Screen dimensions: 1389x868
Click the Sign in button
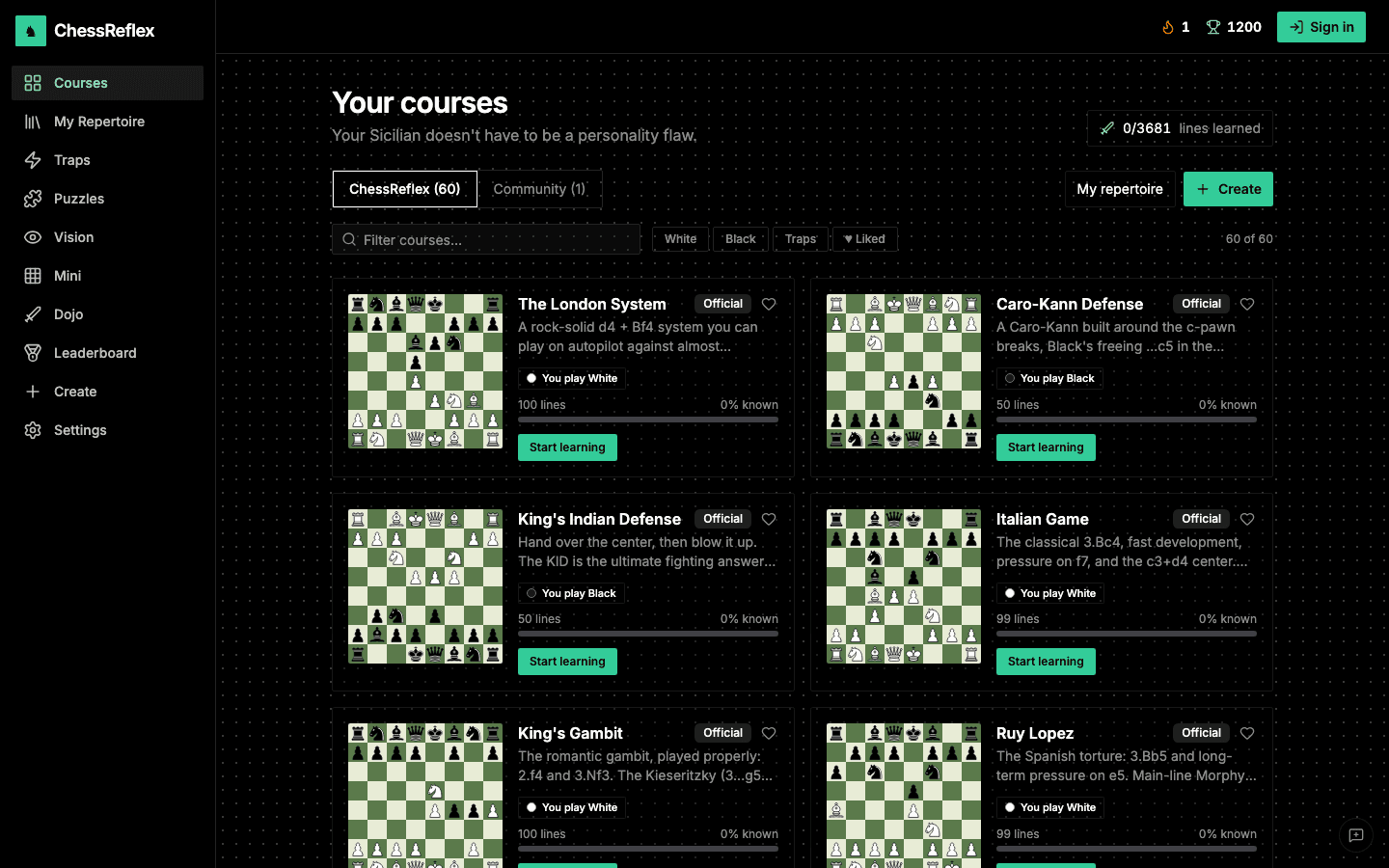(1321, 27)
